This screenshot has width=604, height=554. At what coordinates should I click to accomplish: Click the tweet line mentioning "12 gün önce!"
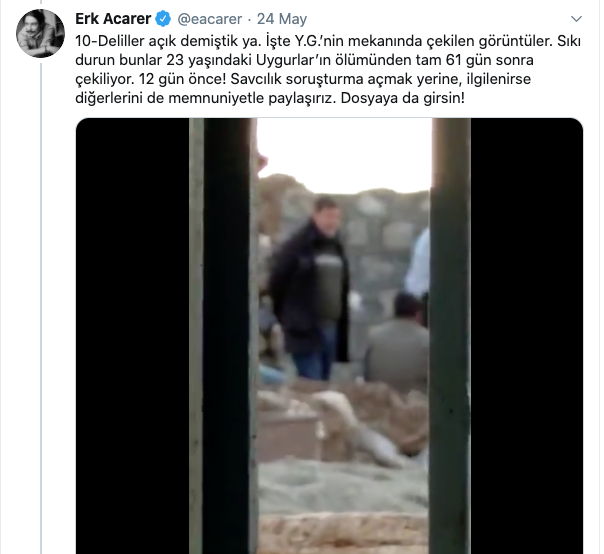click(303, 79)
